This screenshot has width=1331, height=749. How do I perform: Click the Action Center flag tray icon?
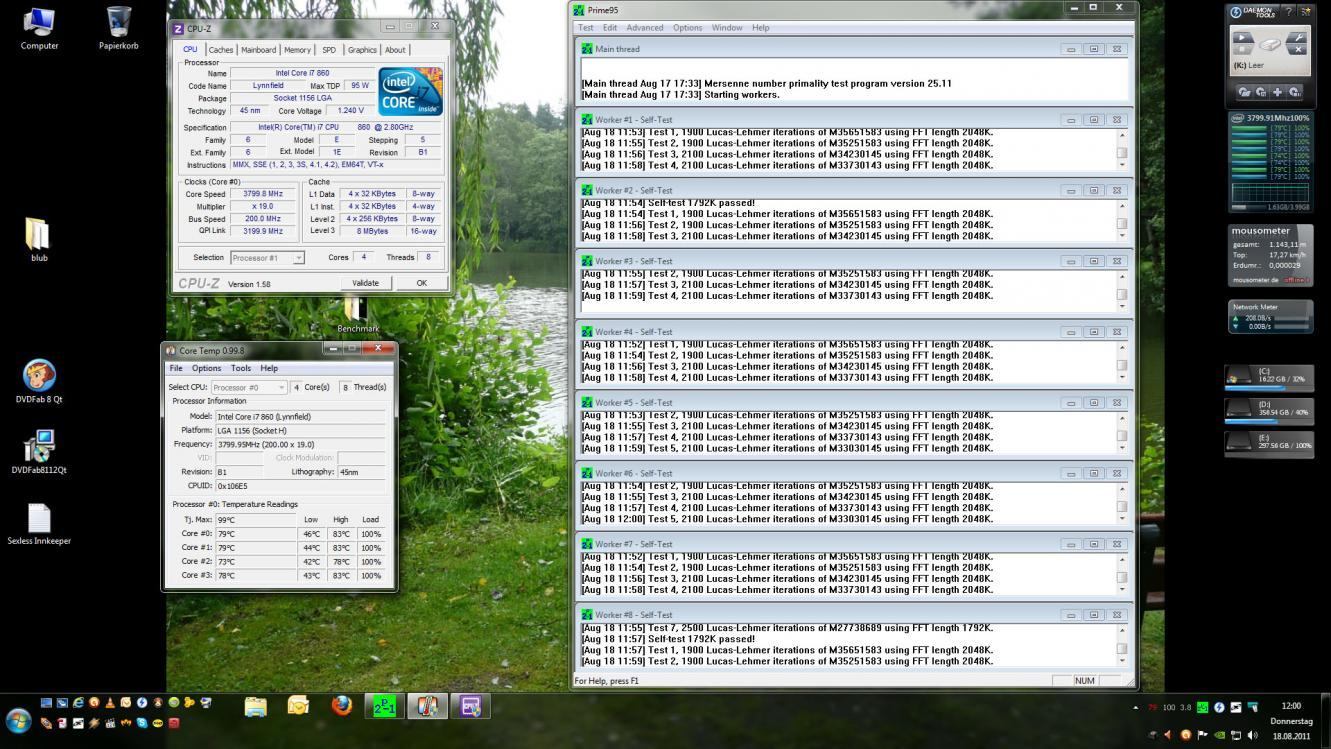pyautogui.click(x=1202, y=735)
